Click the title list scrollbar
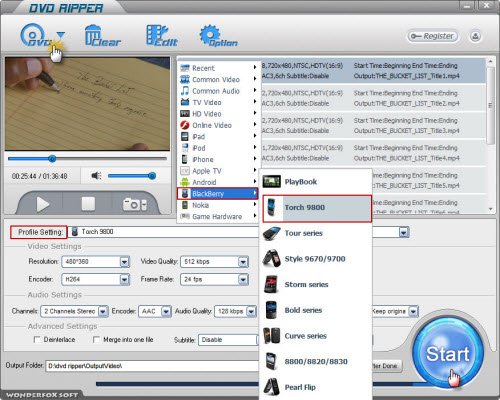 [490, 105]
